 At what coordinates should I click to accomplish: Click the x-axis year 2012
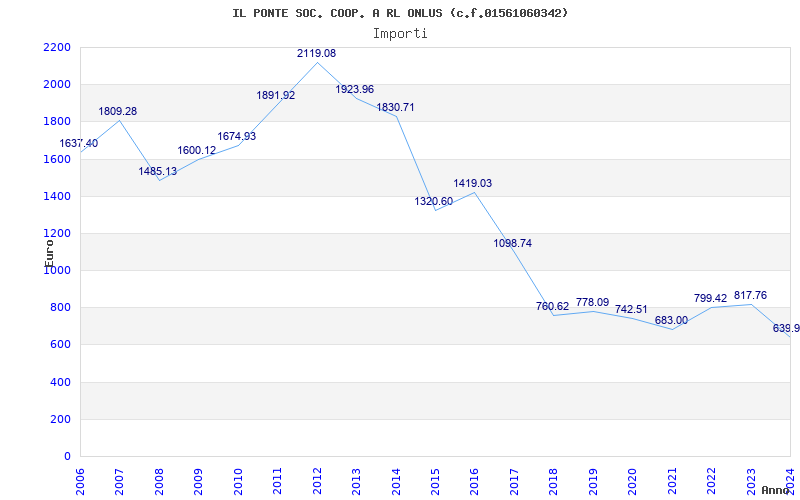click(317, 481)
